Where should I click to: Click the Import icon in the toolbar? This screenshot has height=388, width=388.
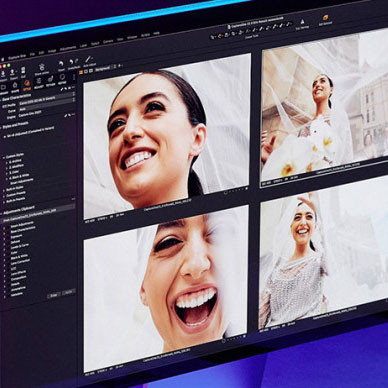point(3,73)
